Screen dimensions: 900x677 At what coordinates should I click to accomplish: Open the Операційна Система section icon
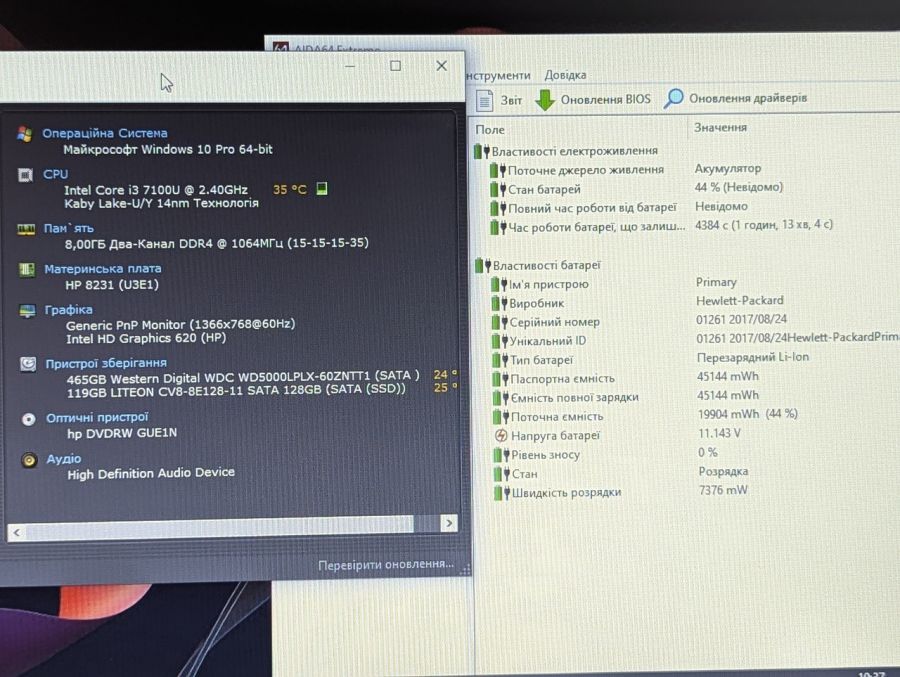tap(25, 134)
